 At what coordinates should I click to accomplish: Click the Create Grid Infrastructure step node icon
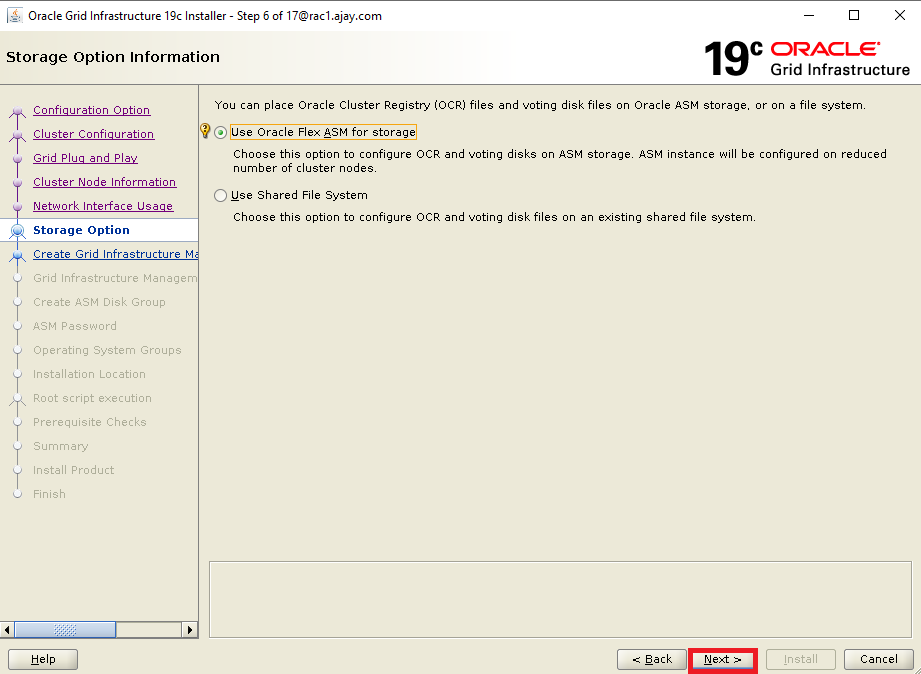pyautogui.click(x=18, y=255)
